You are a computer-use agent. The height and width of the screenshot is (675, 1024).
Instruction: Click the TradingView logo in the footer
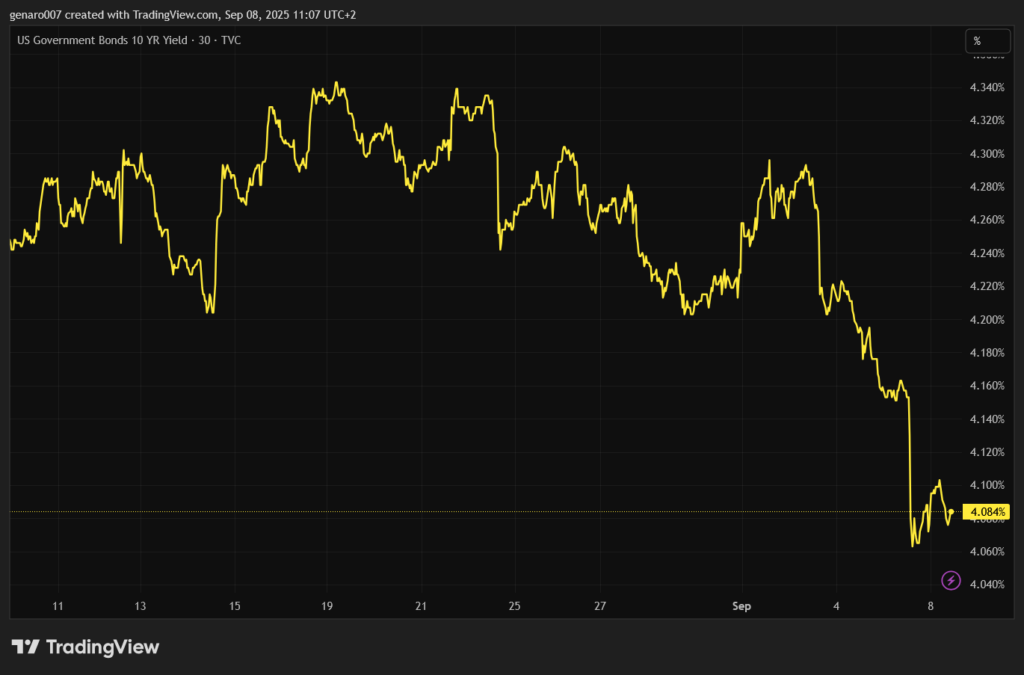click(x=85, y=647)
